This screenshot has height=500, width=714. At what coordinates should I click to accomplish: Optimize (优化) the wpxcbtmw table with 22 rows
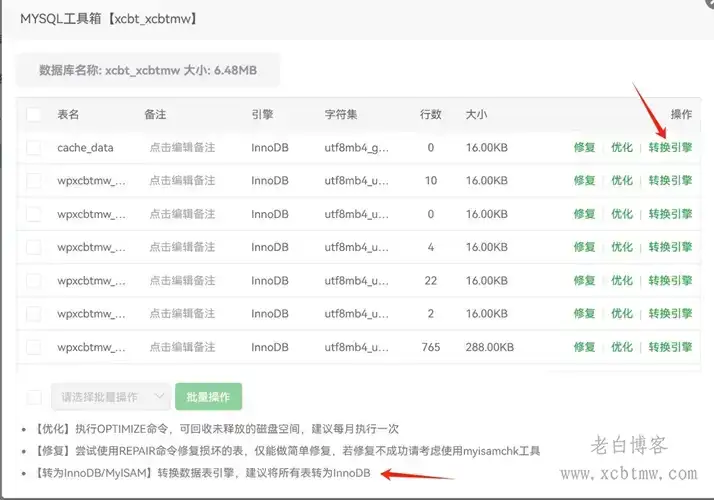(622, 281)
